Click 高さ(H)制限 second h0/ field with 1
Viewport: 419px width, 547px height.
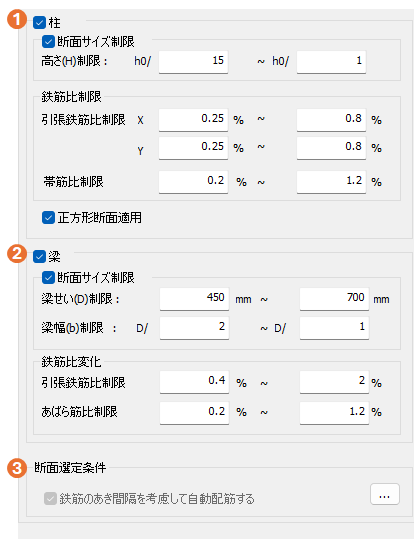[x=331, y=62]
